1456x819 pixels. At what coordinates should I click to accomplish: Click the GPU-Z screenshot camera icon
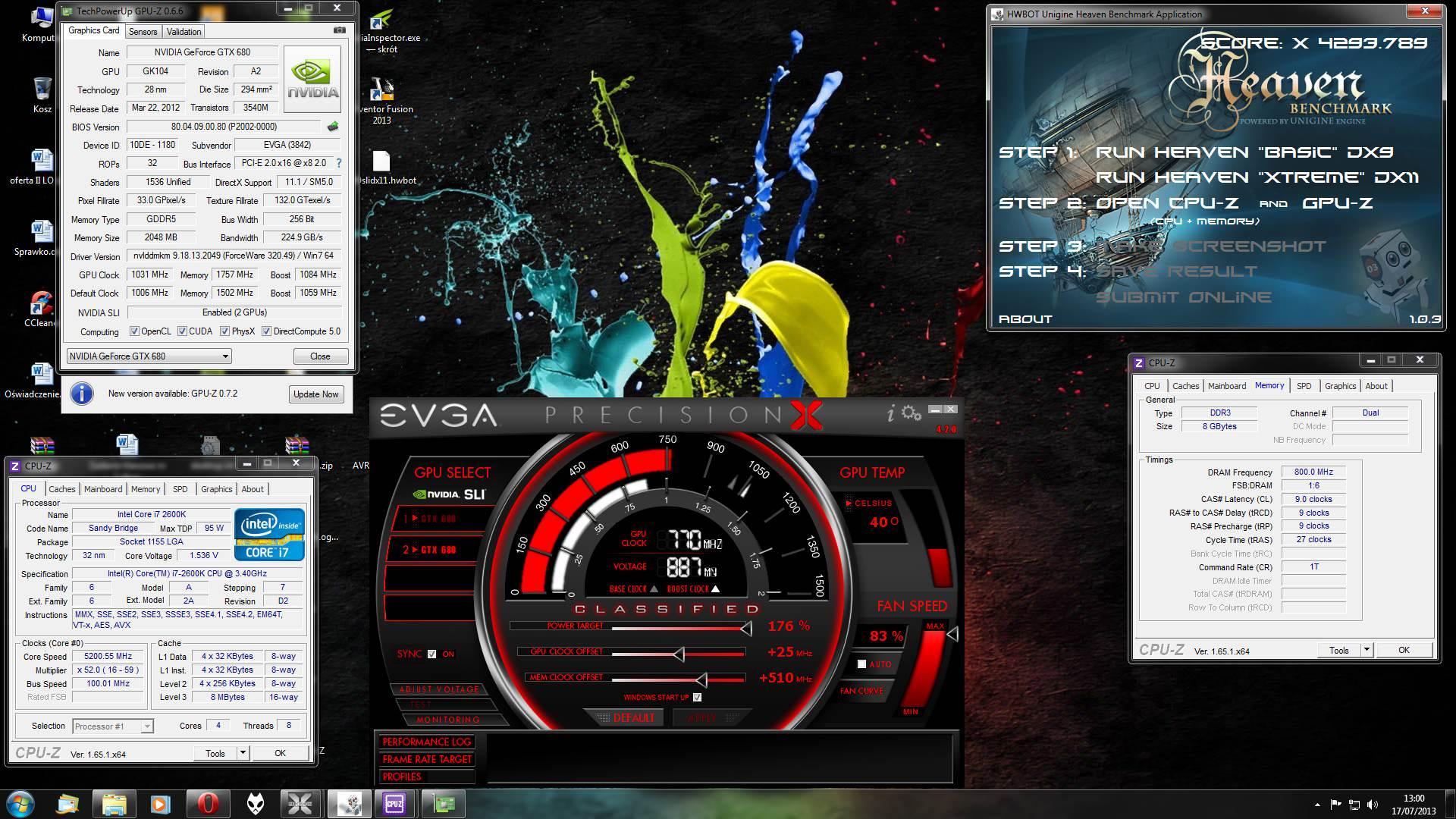pos(339,30)
